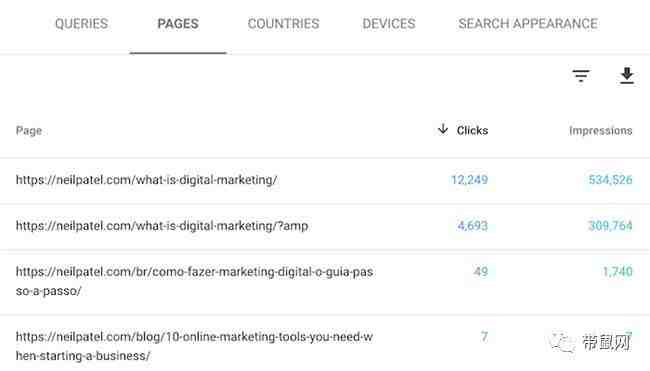The width and height of the screenshot is (650, 371).
Task: Open the Search Appearance tab
Action: (528, 24)
